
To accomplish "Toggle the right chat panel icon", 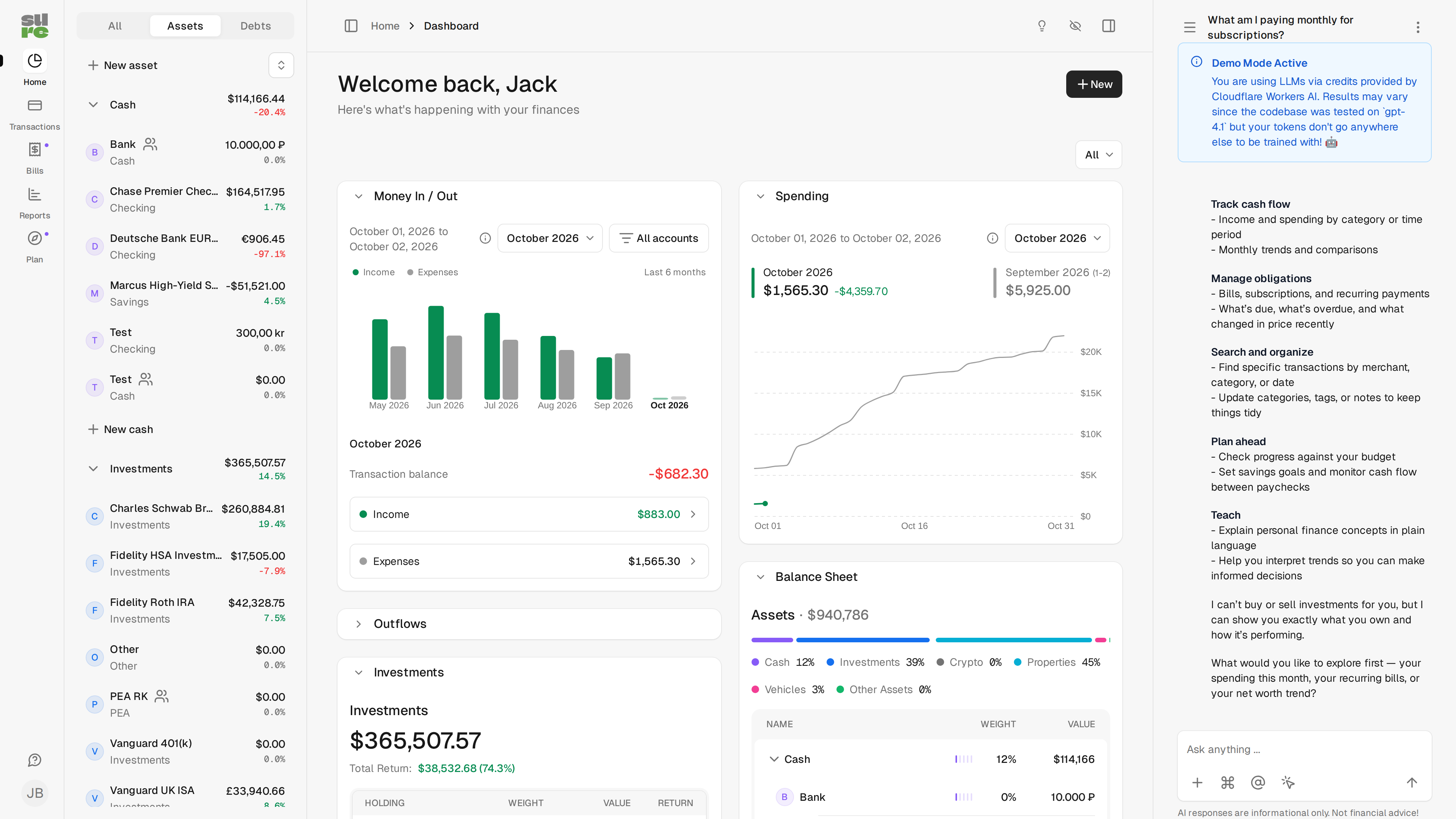I will pyautogui.click(x=1108, y=26).
